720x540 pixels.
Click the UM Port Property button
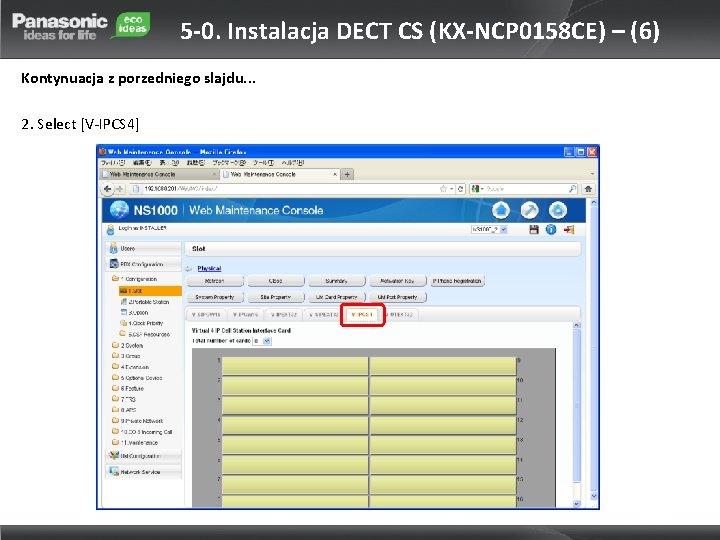coord(397,297)
